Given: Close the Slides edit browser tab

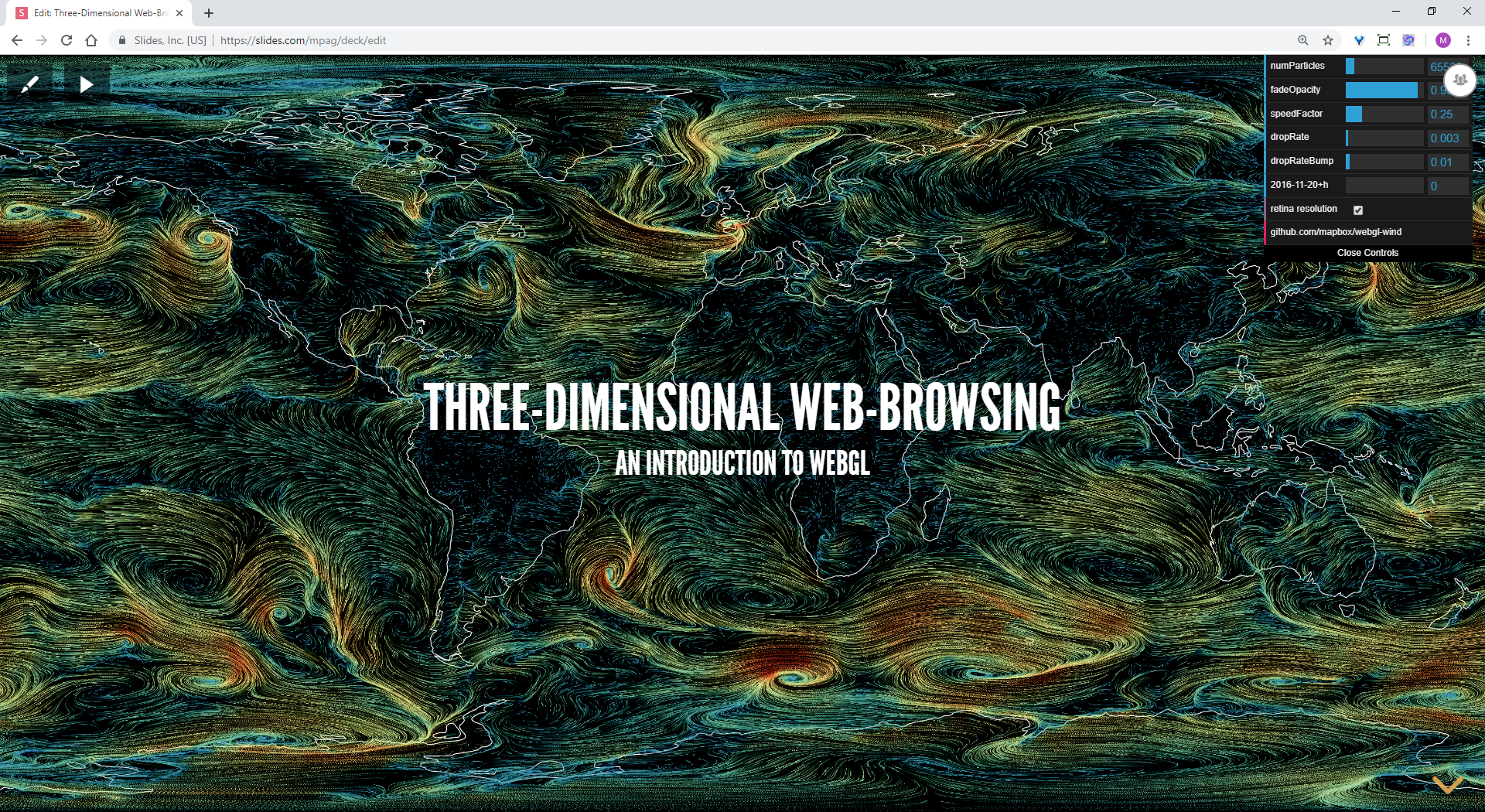Looking at the screenshot, I should [x=179, y=13].
